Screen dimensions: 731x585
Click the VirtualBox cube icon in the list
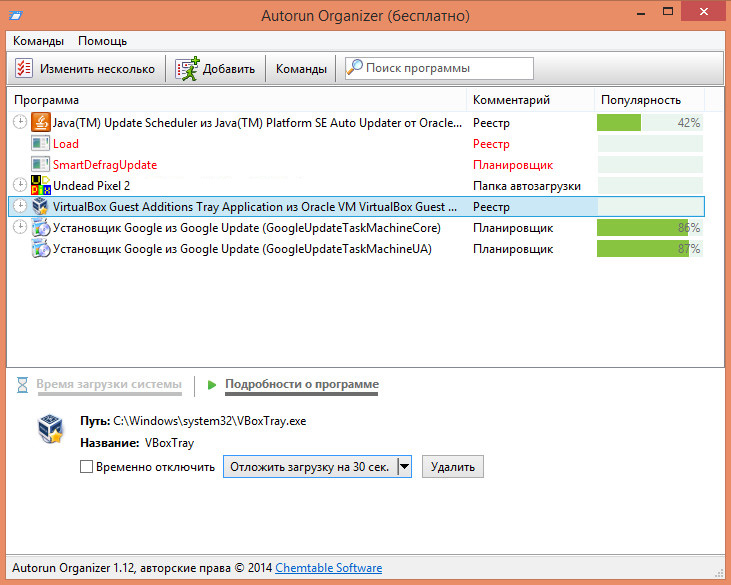pyautogui.click(x=41, y=206)
